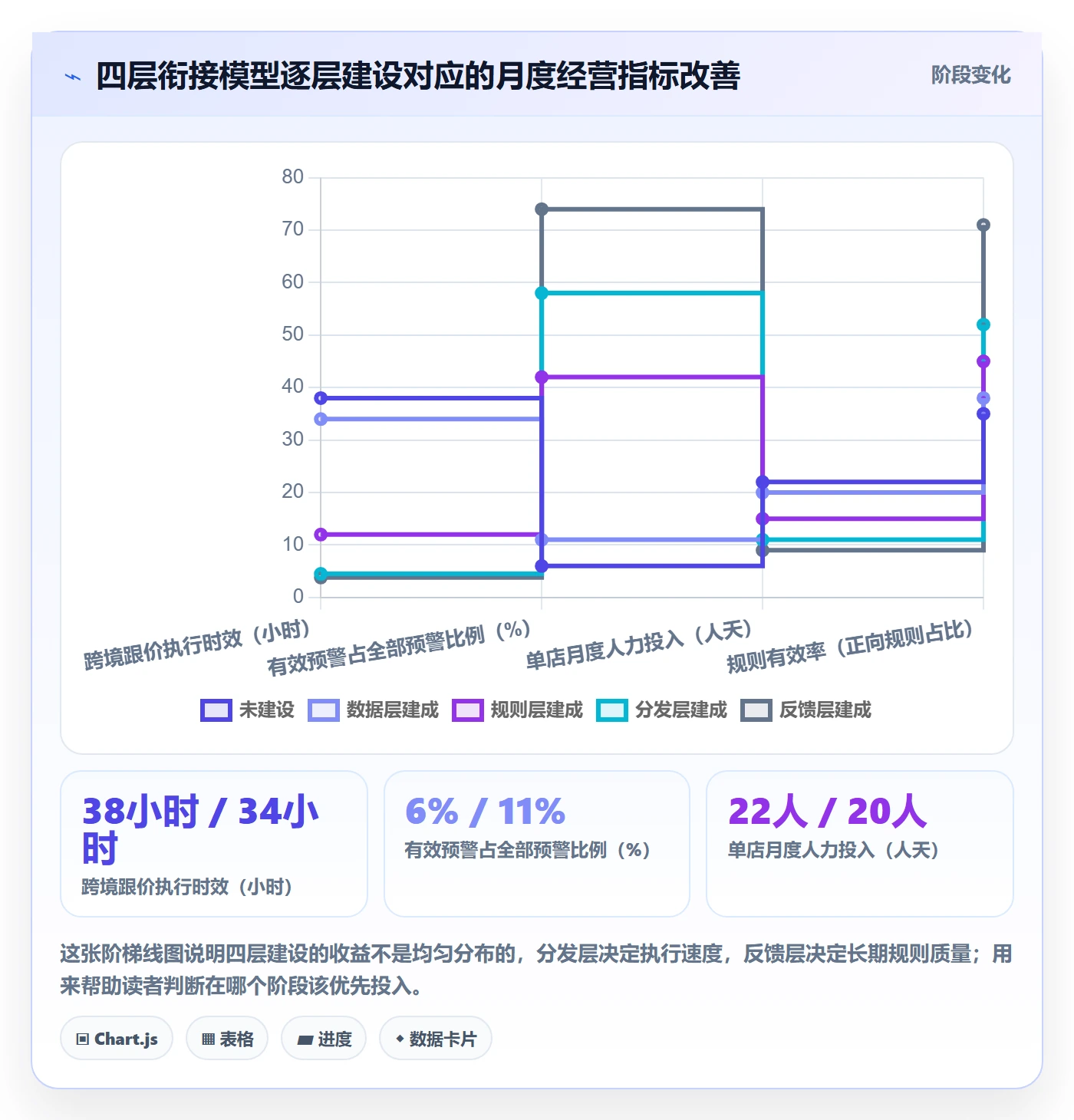
Task: Click the 阶段变化 label in header
Action: (970, 75)
